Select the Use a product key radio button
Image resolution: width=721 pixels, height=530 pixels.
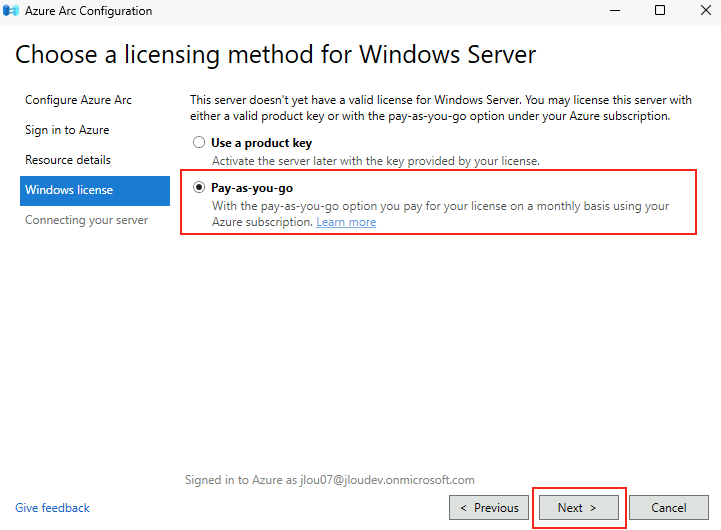[199, 142]
